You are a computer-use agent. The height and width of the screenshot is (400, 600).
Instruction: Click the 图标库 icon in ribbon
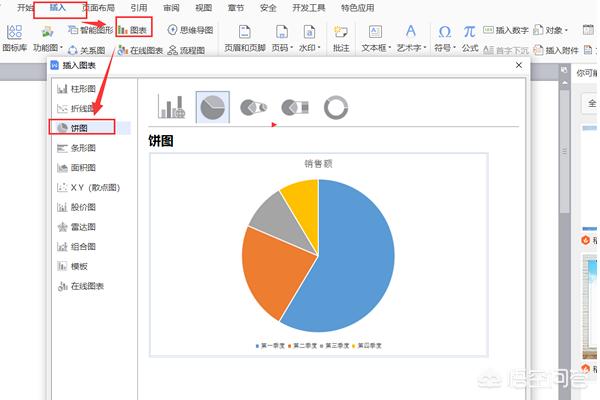point(15,38)
